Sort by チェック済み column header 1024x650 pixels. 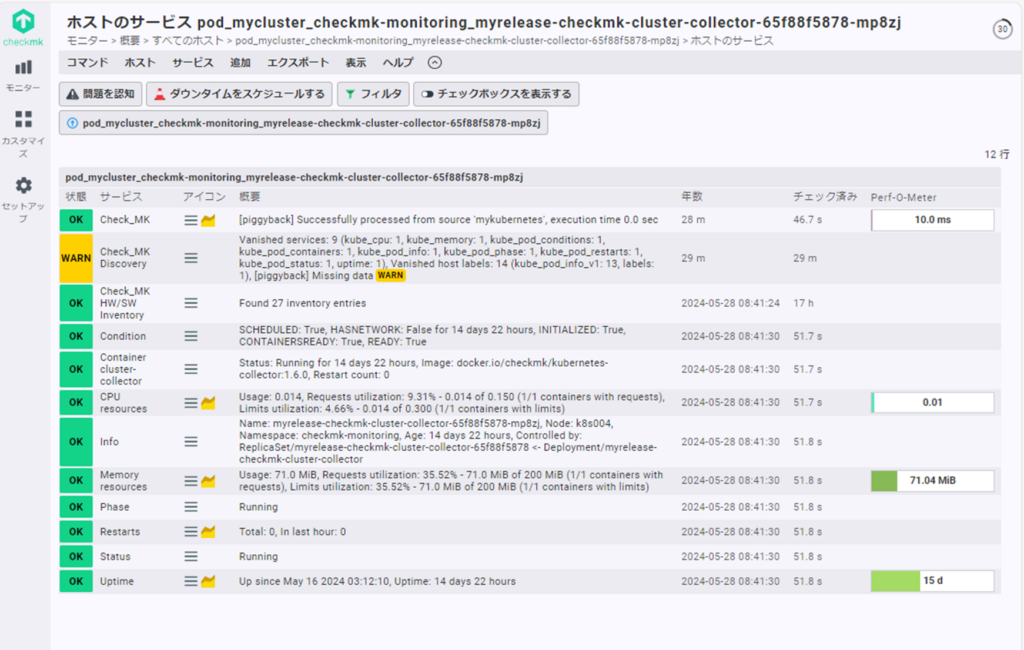[x=825, y=197]
